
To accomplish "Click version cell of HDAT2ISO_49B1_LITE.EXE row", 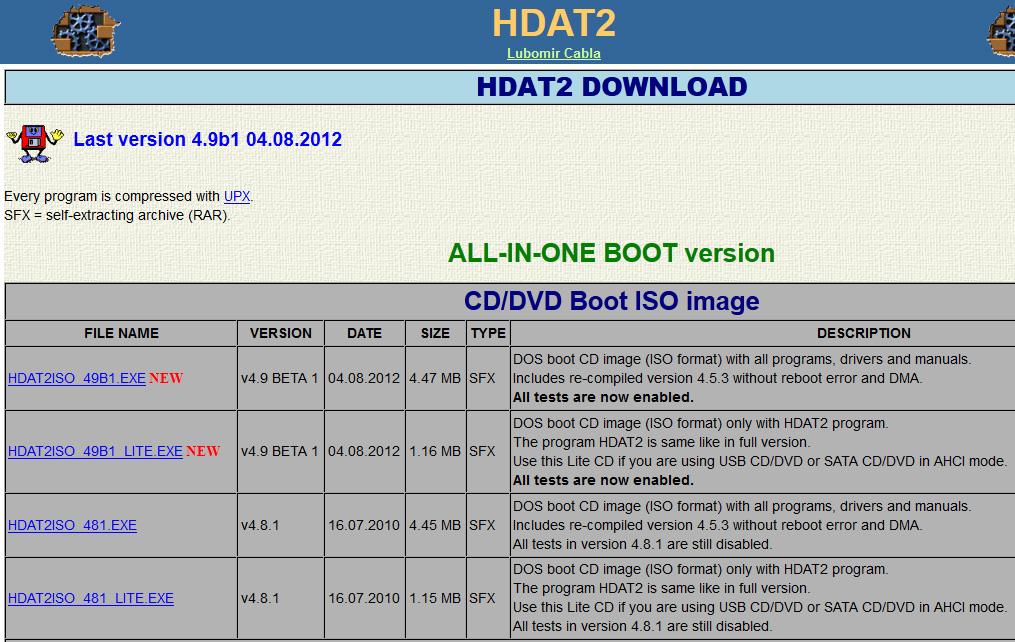I will (280, 451).
